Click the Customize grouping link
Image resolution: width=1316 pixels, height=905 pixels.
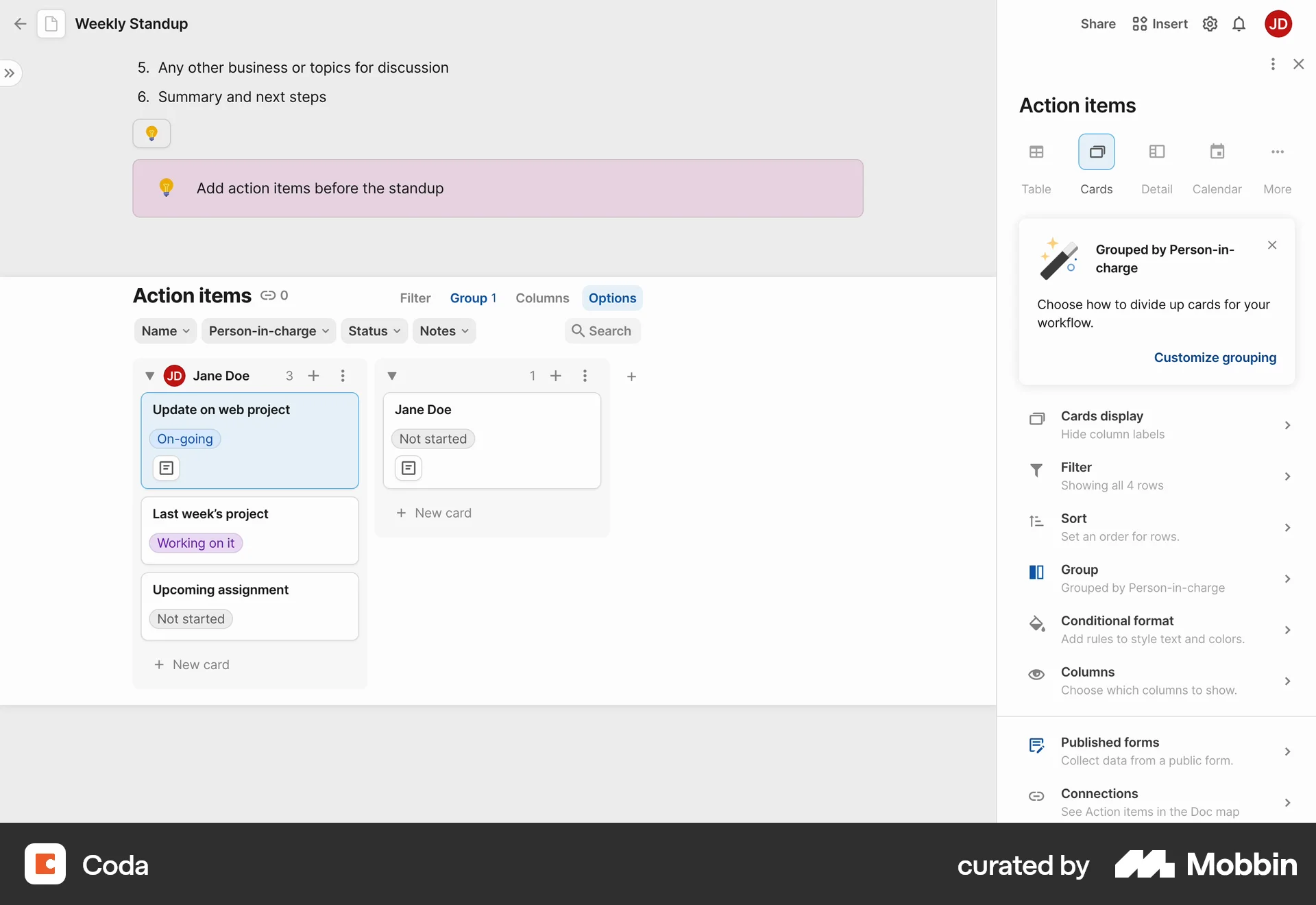point(1215,357)
